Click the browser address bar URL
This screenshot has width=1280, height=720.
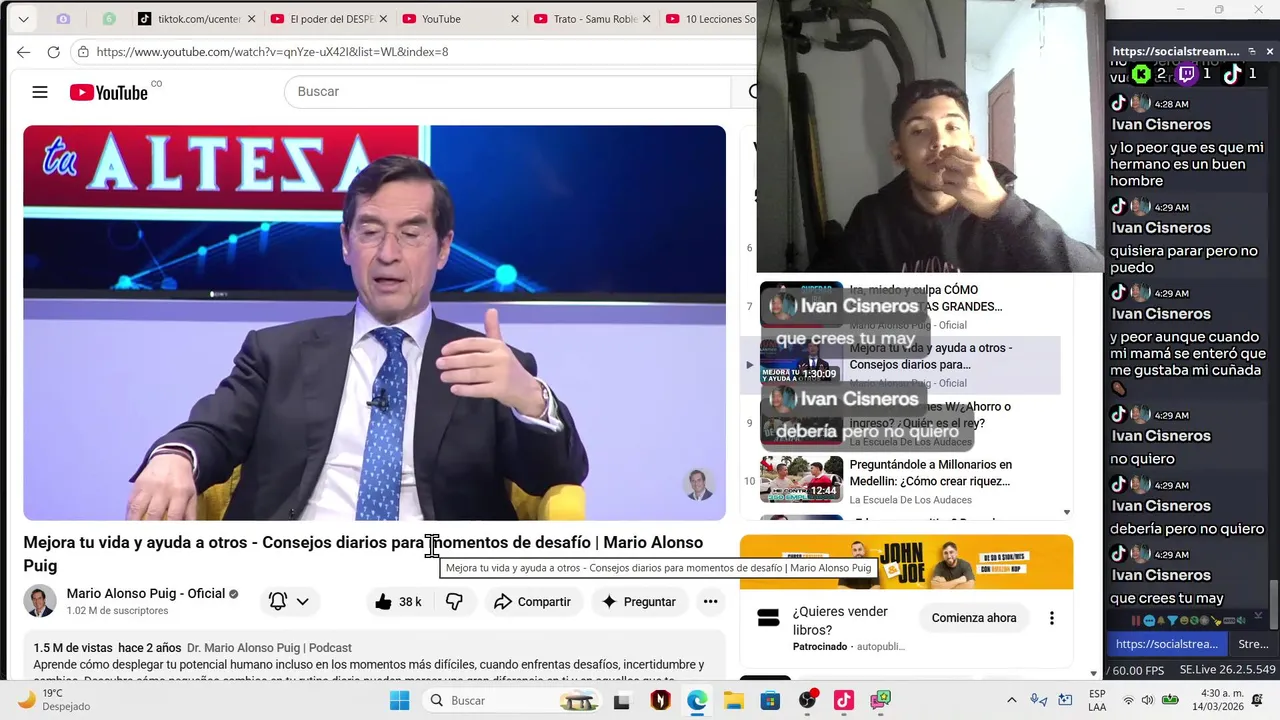pos(272,52)
